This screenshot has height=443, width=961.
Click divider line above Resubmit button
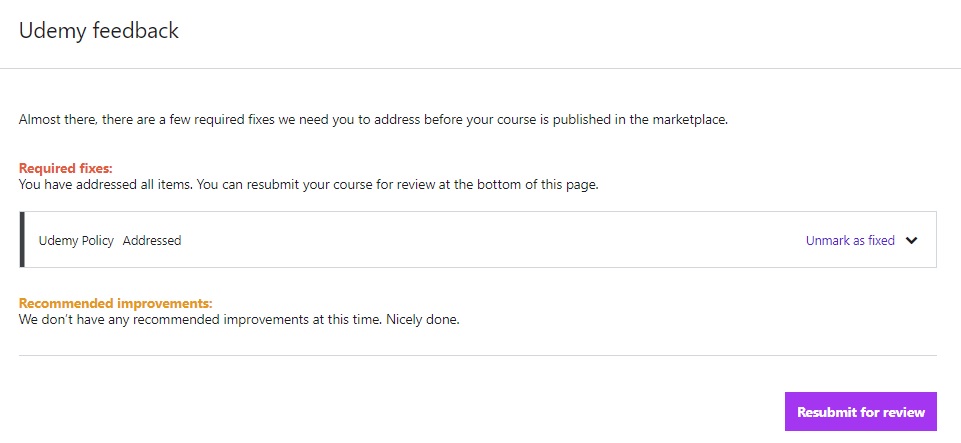[x=478, y=355]
